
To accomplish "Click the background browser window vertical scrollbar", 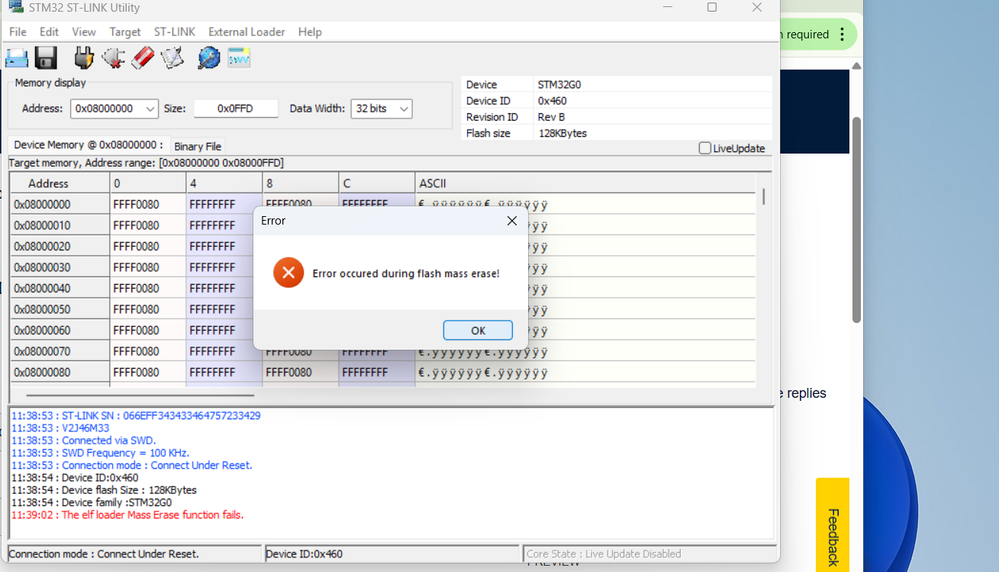I will (856, 220).
